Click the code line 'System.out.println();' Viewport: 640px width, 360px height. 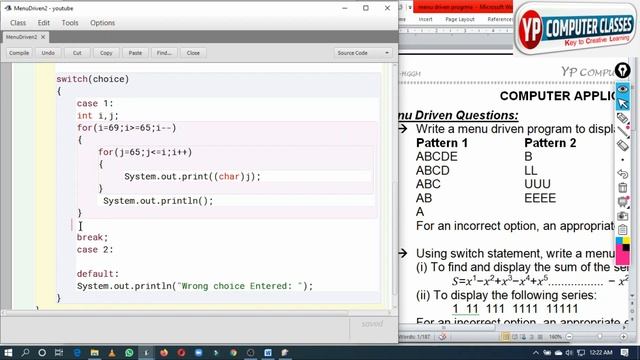158,201
